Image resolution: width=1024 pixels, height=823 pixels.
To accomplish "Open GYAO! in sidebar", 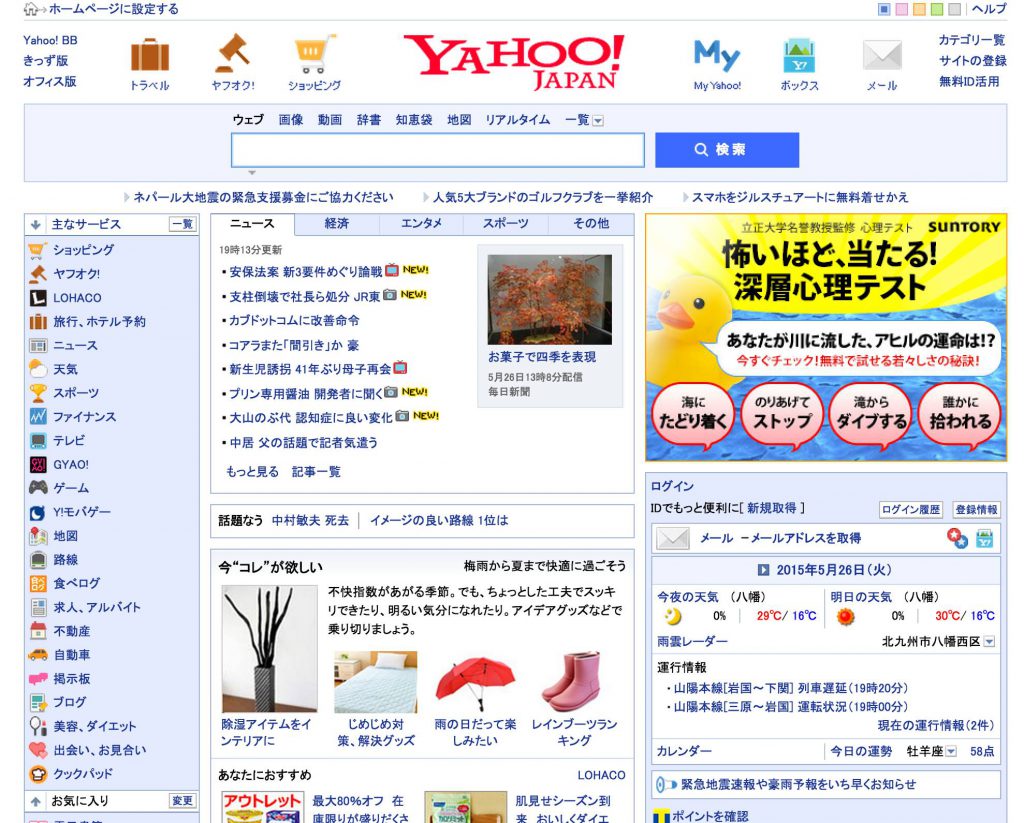I will pyautogui.click(x=71, y=464).
